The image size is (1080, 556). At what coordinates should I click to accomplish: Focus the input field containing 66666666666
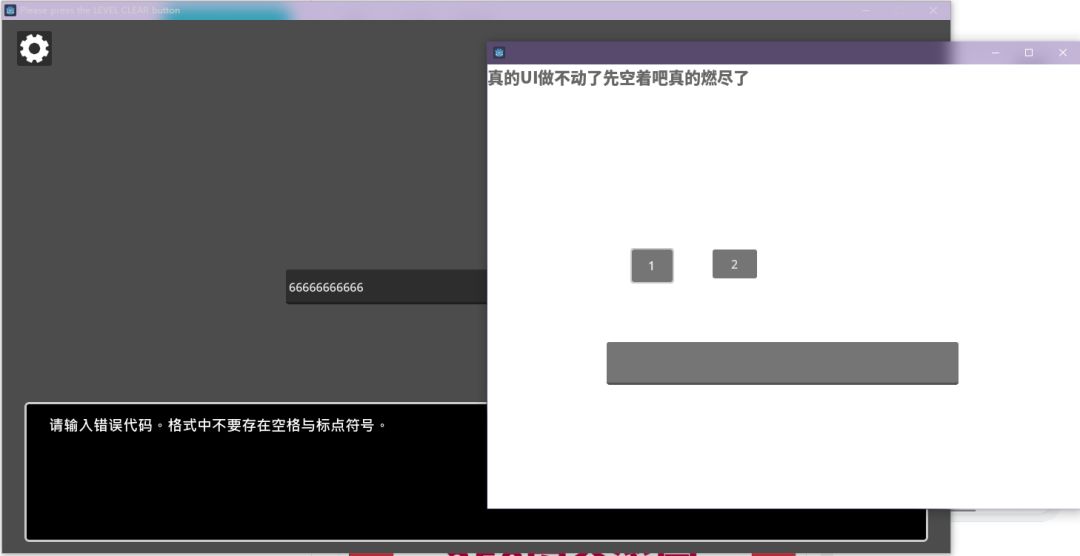pyautogui.click(x=386, y=287)
